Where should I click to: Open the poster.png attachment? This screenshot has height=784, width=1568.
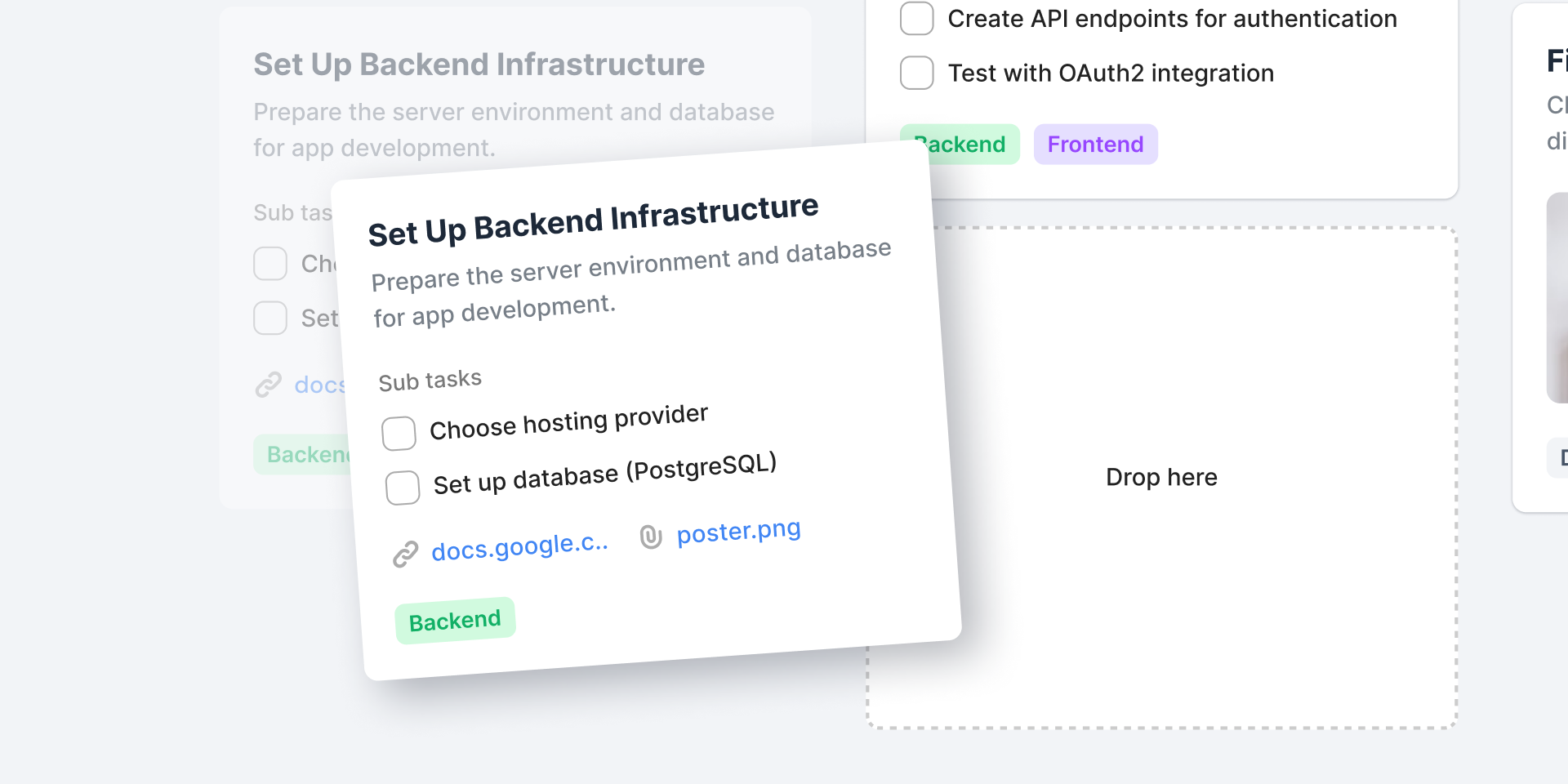(x=738, y=531)
